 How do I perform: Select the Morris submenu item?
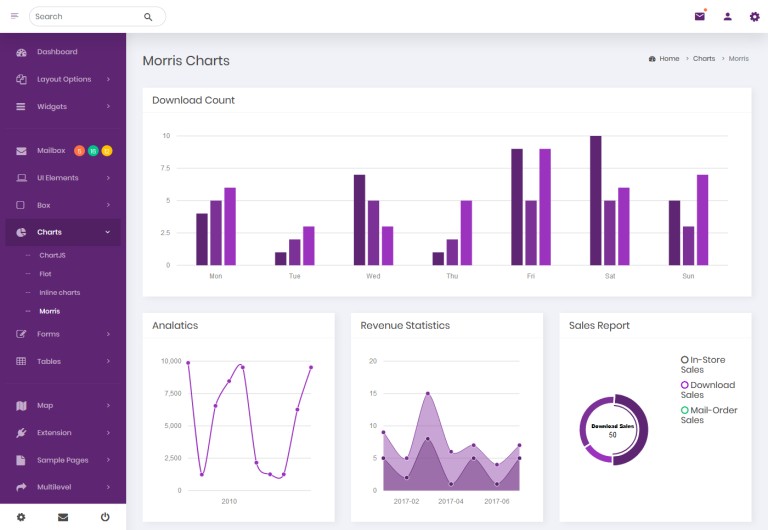[x=49, y=311]
